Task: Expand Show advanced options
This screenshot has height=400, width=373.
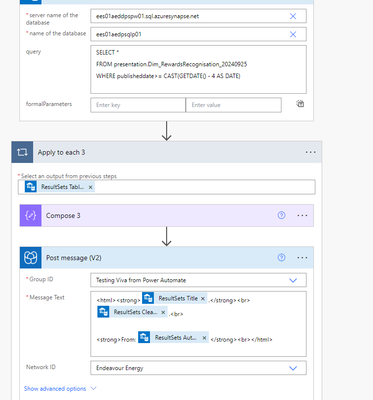Action: [x=60, y=389]
